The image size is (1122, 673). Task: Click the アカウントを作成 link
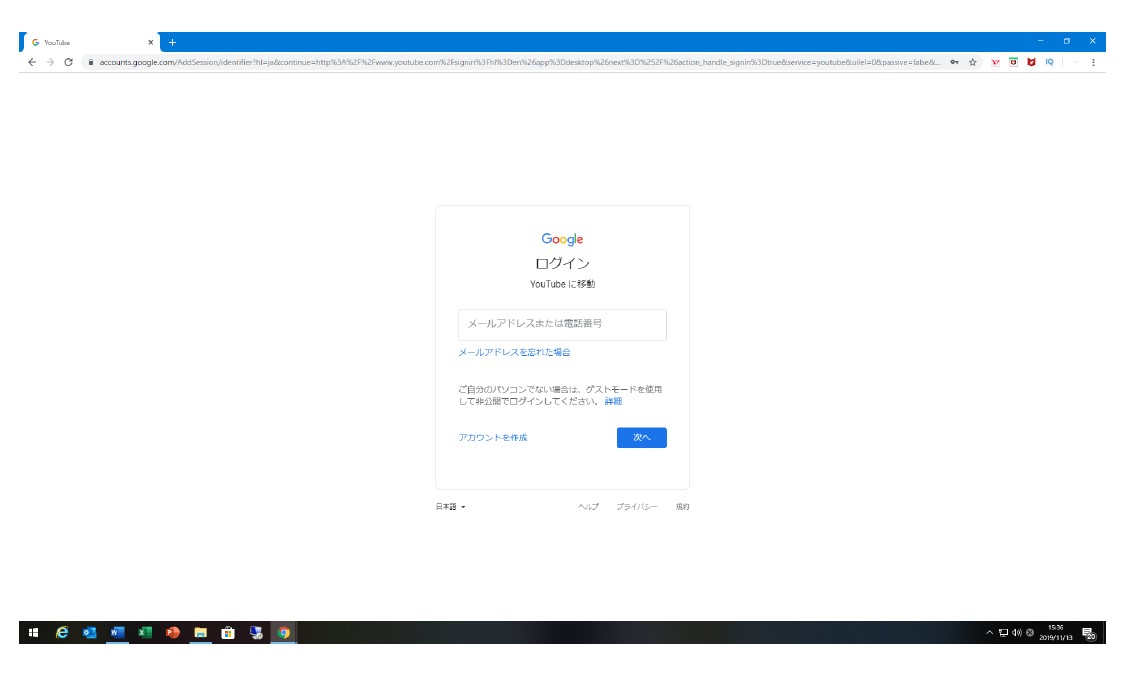[x=492, y=438]
